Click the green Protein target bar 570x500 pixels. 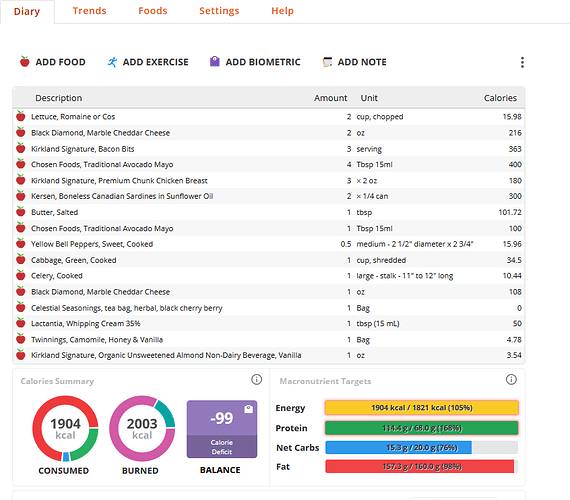[x=422, y=428]
